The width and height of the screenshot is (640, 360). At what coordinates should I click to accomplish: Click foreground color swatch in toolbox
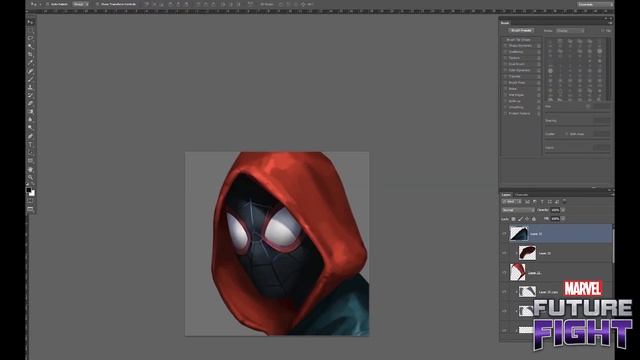coord(29,190)
